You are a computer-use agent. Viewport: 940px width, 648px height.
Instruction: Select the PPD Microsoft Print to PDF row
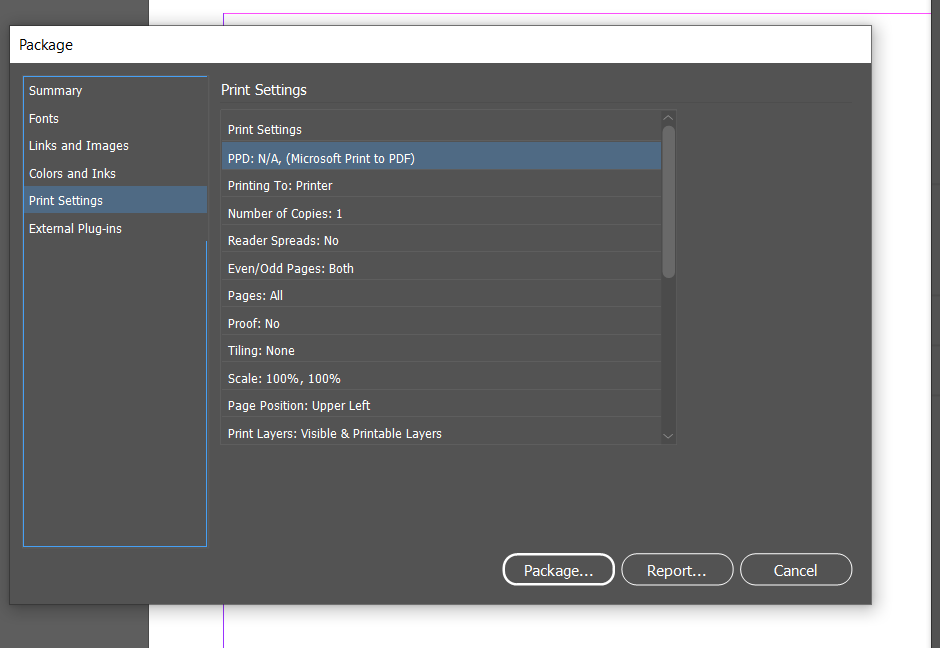point(440,157)
